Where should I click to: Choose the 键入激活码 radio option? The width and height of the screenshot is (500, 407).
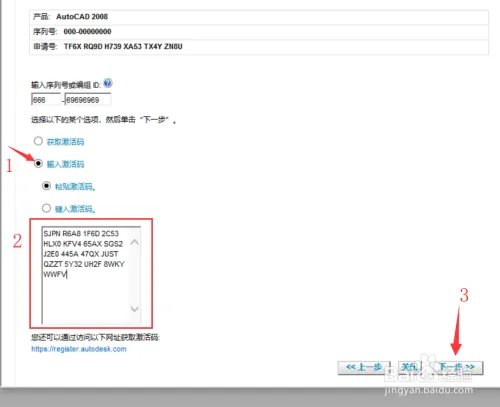click(46, 208)
